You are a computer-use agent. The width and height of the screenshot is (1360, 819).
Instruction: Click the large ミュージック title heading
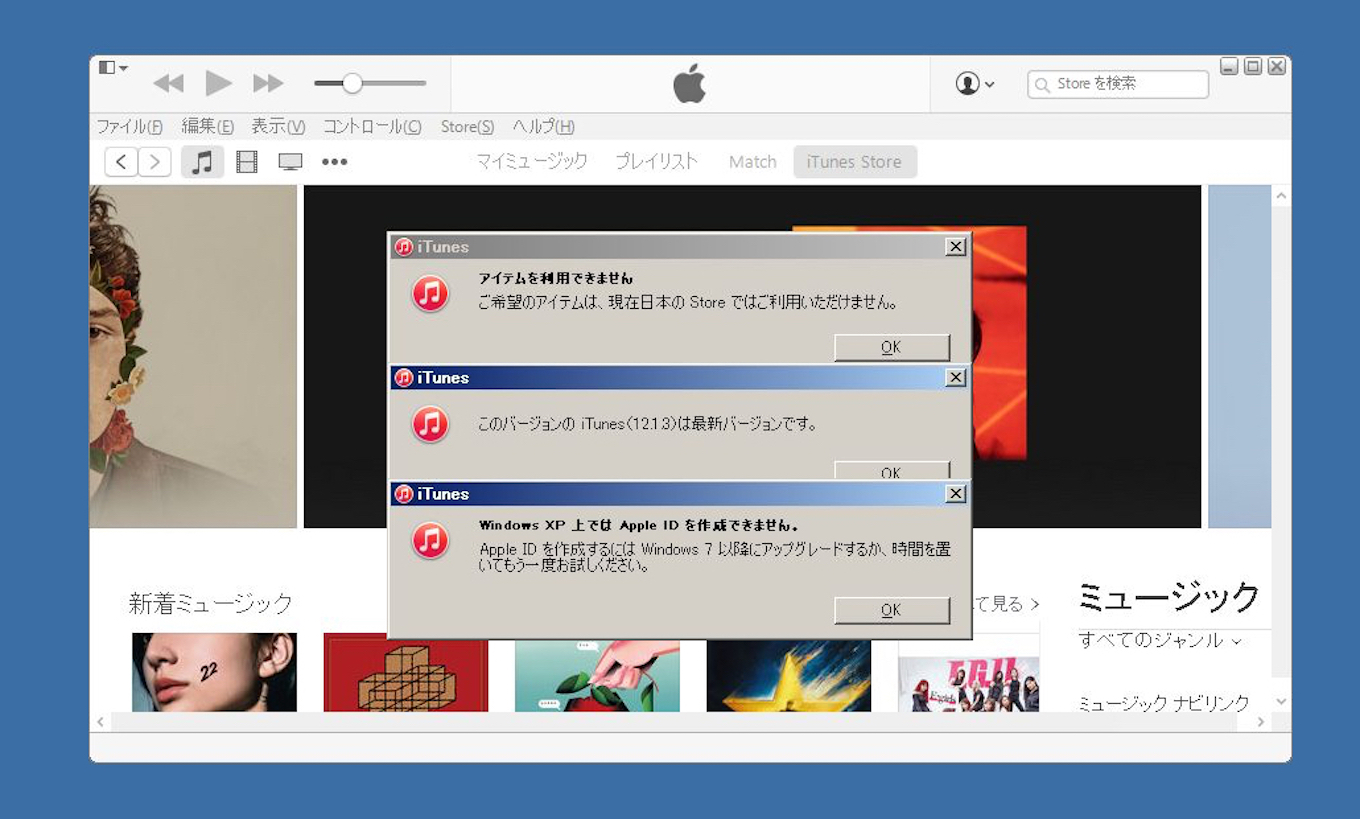pos(1169,597)
